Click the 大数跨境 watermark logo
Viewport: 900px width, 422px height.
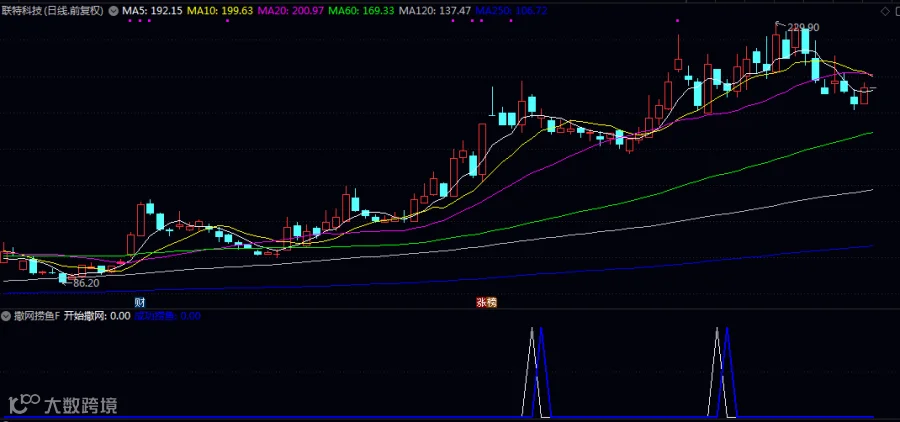pos(63,403)
